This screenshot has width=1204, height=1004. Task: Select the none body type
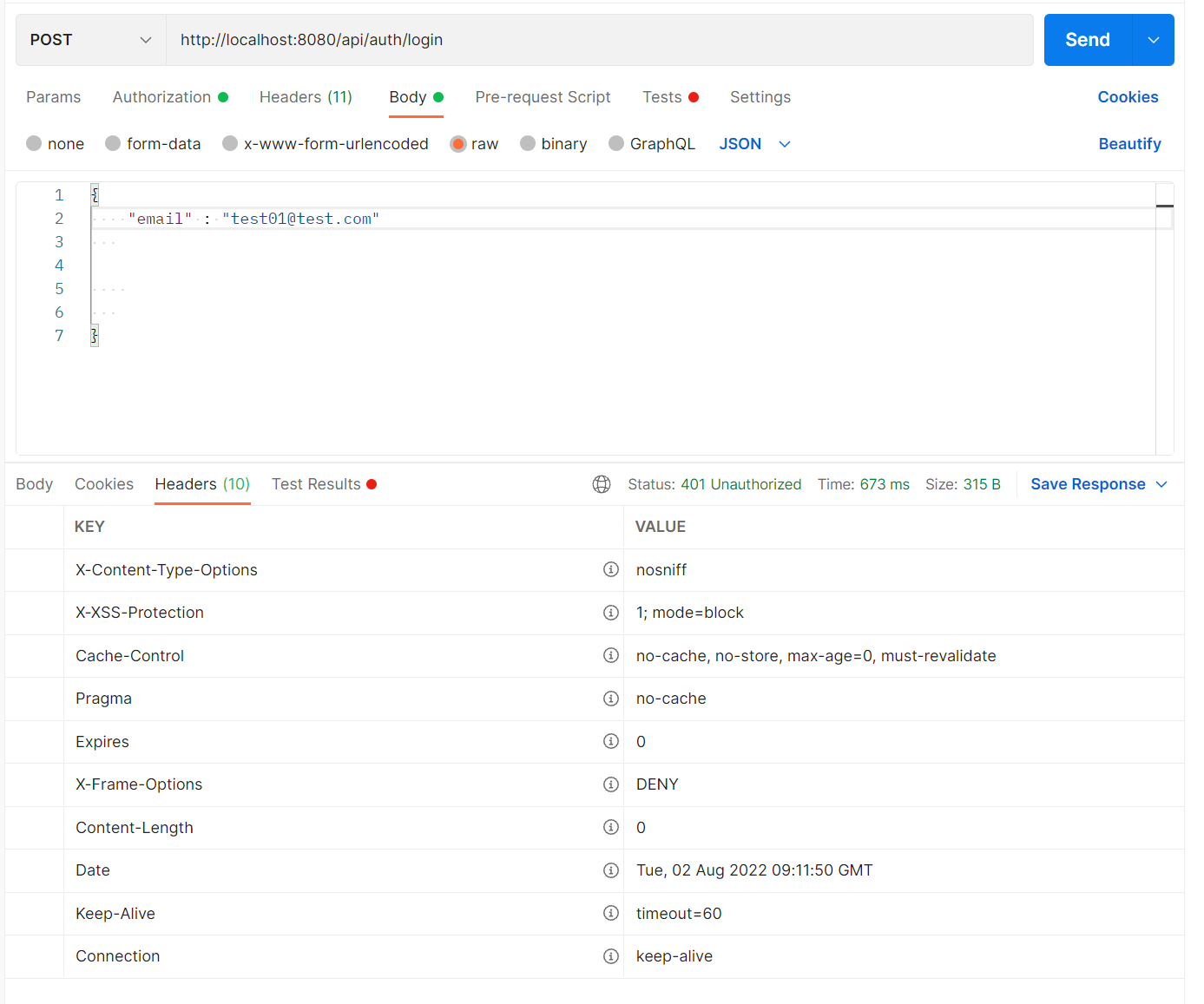(34, 143)
